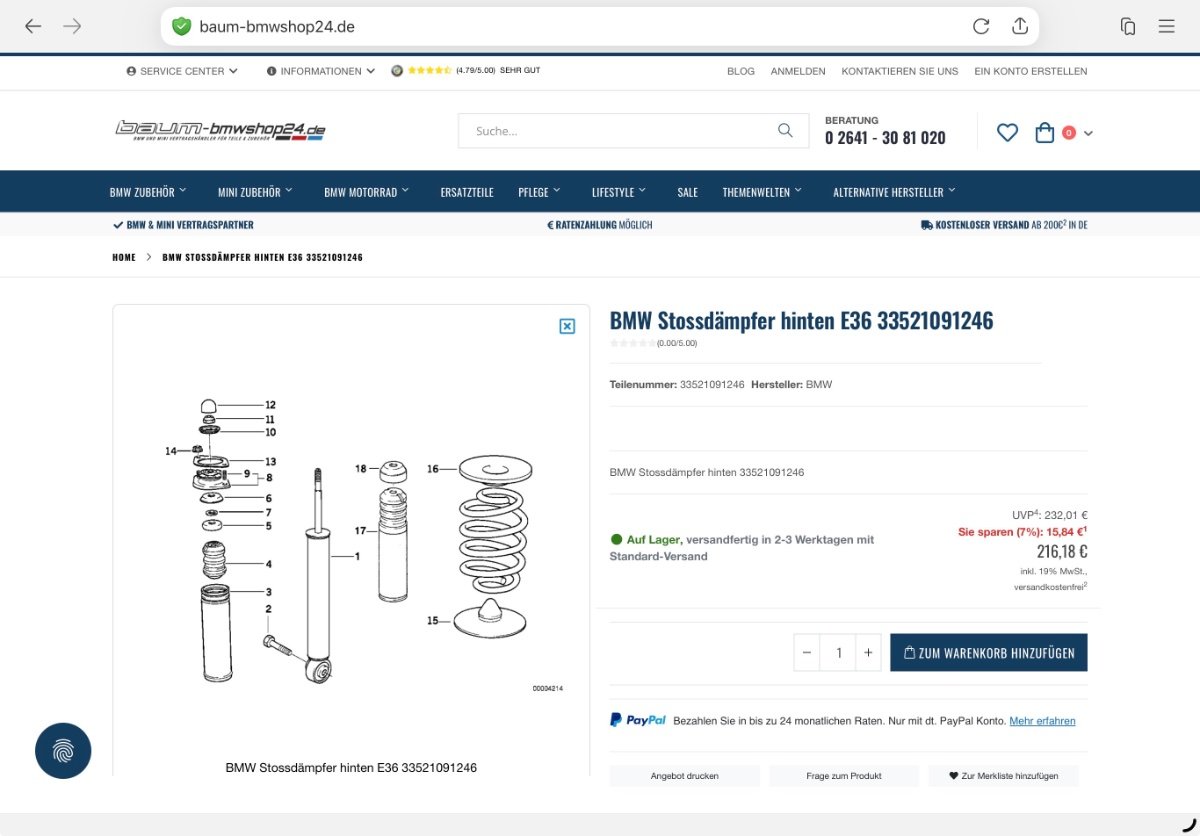1200x836 pixels.
Task: Open the browser tabs overview icon
Action: [1128, 26]
